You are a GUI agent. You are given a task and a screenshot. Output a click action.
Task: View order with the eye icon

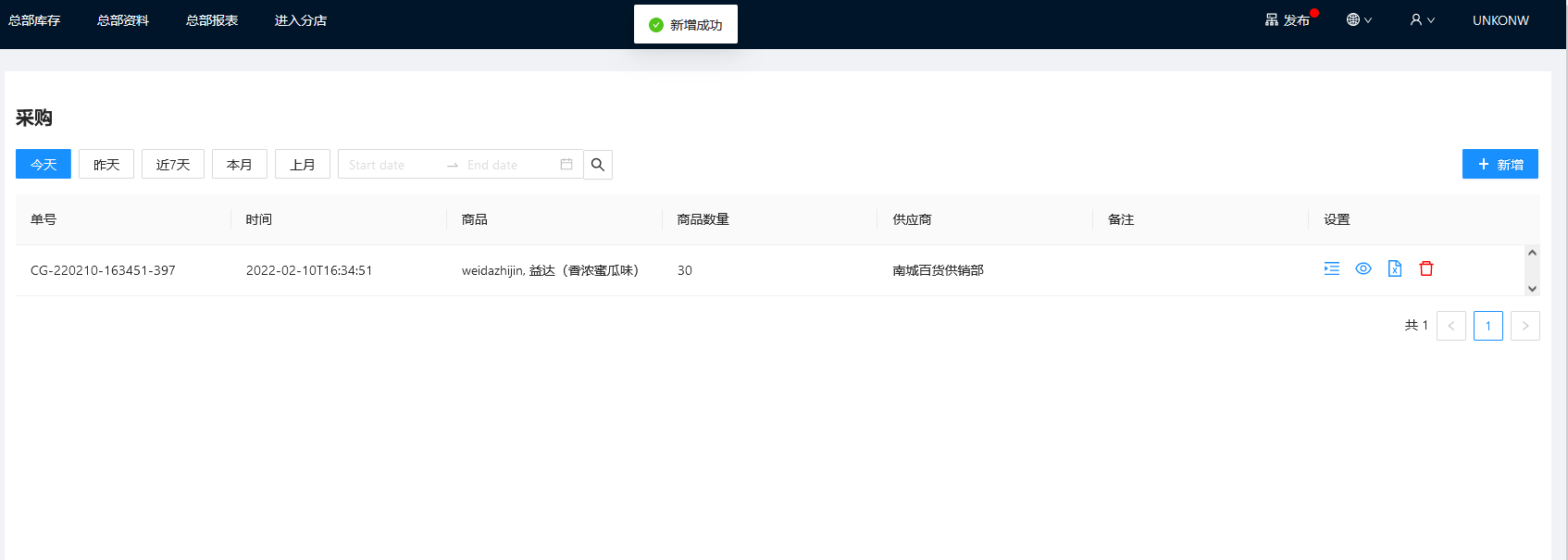click(x=1363, y=268)
